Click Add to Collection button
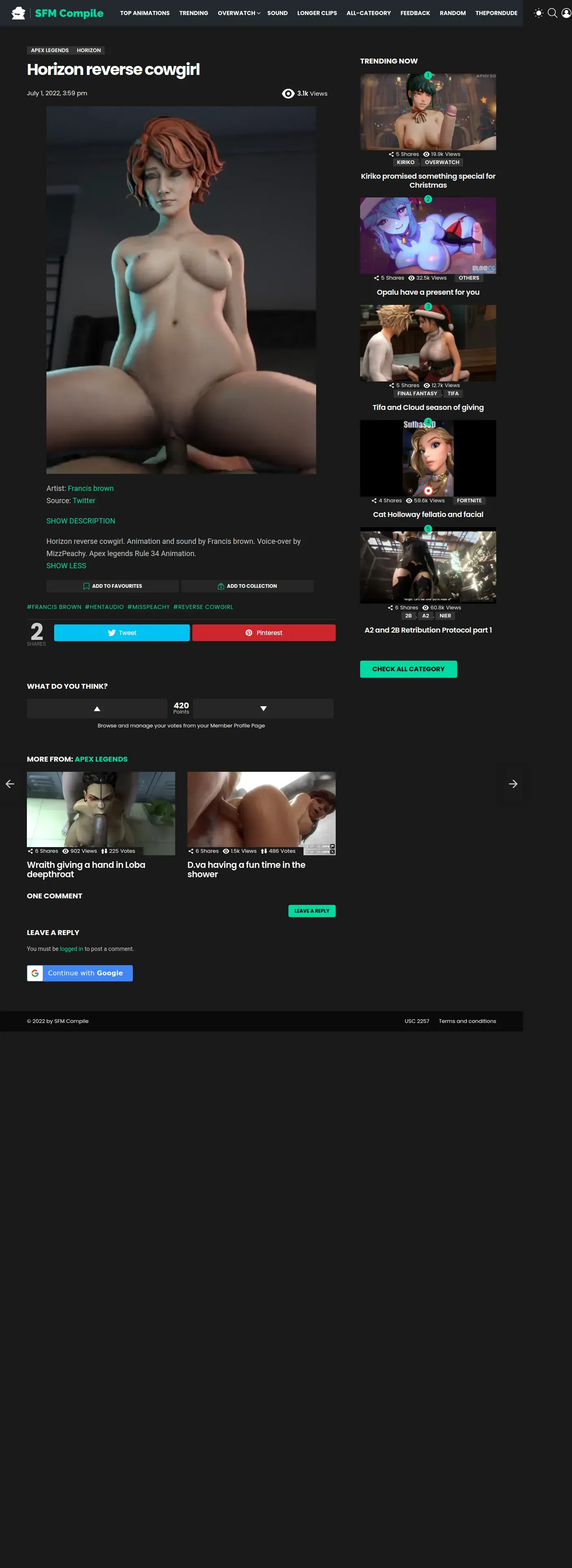 [247, 586]
